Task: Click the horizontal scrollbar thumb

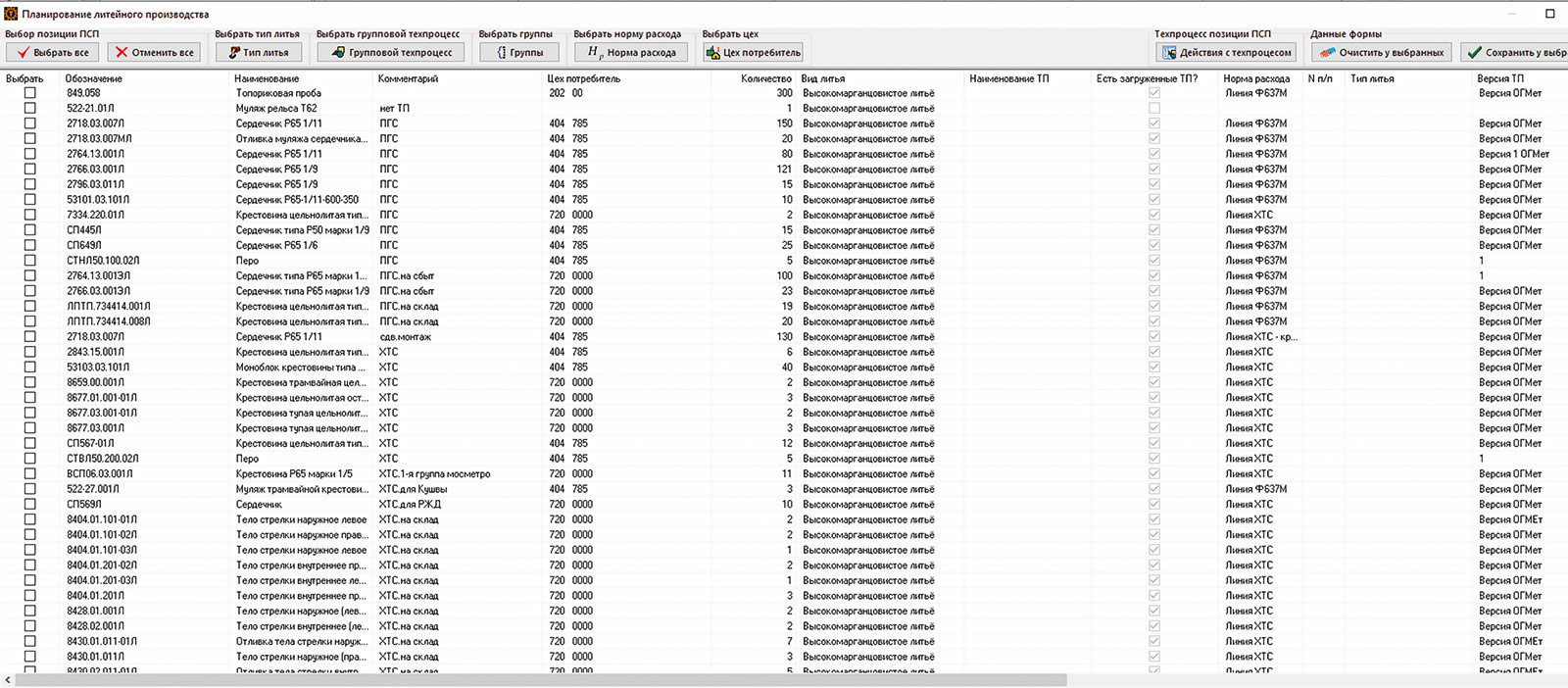Action: tap(541, 679)
